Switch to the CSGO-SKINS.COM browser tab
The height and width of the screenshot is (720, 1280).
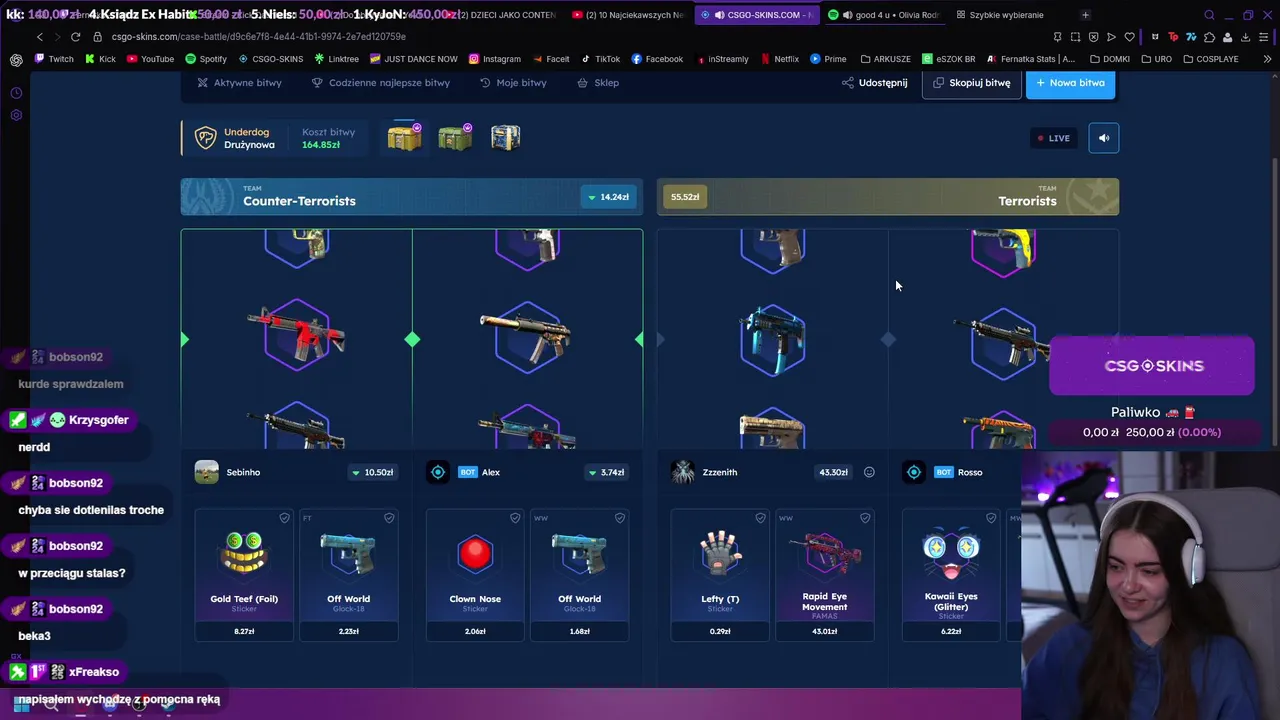pos(756,15)
